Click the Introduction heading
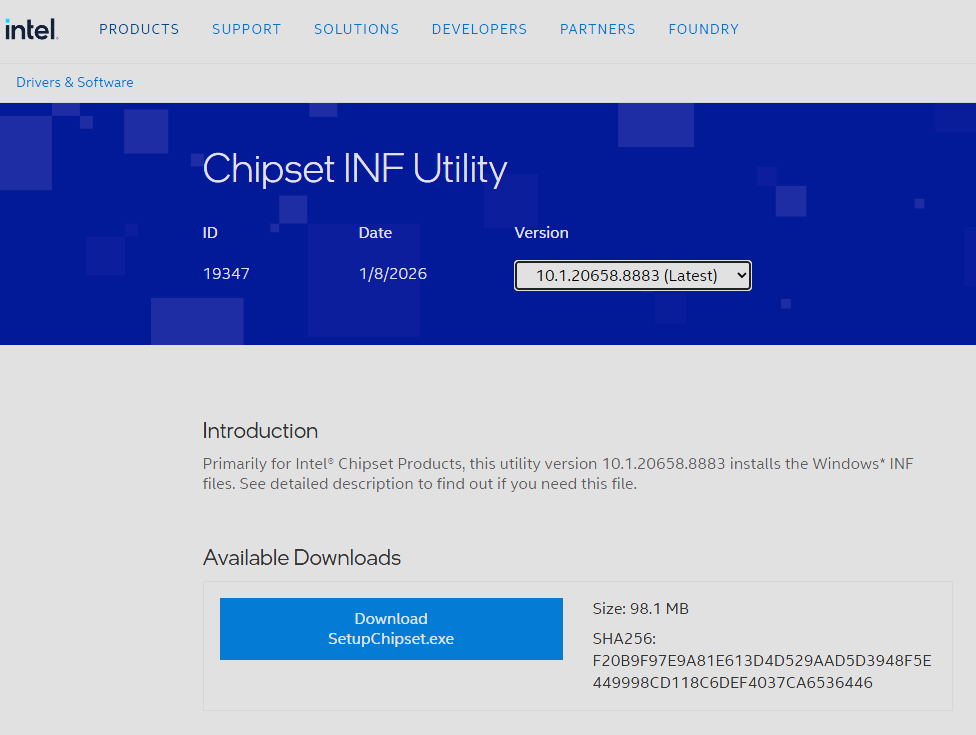 260,431
